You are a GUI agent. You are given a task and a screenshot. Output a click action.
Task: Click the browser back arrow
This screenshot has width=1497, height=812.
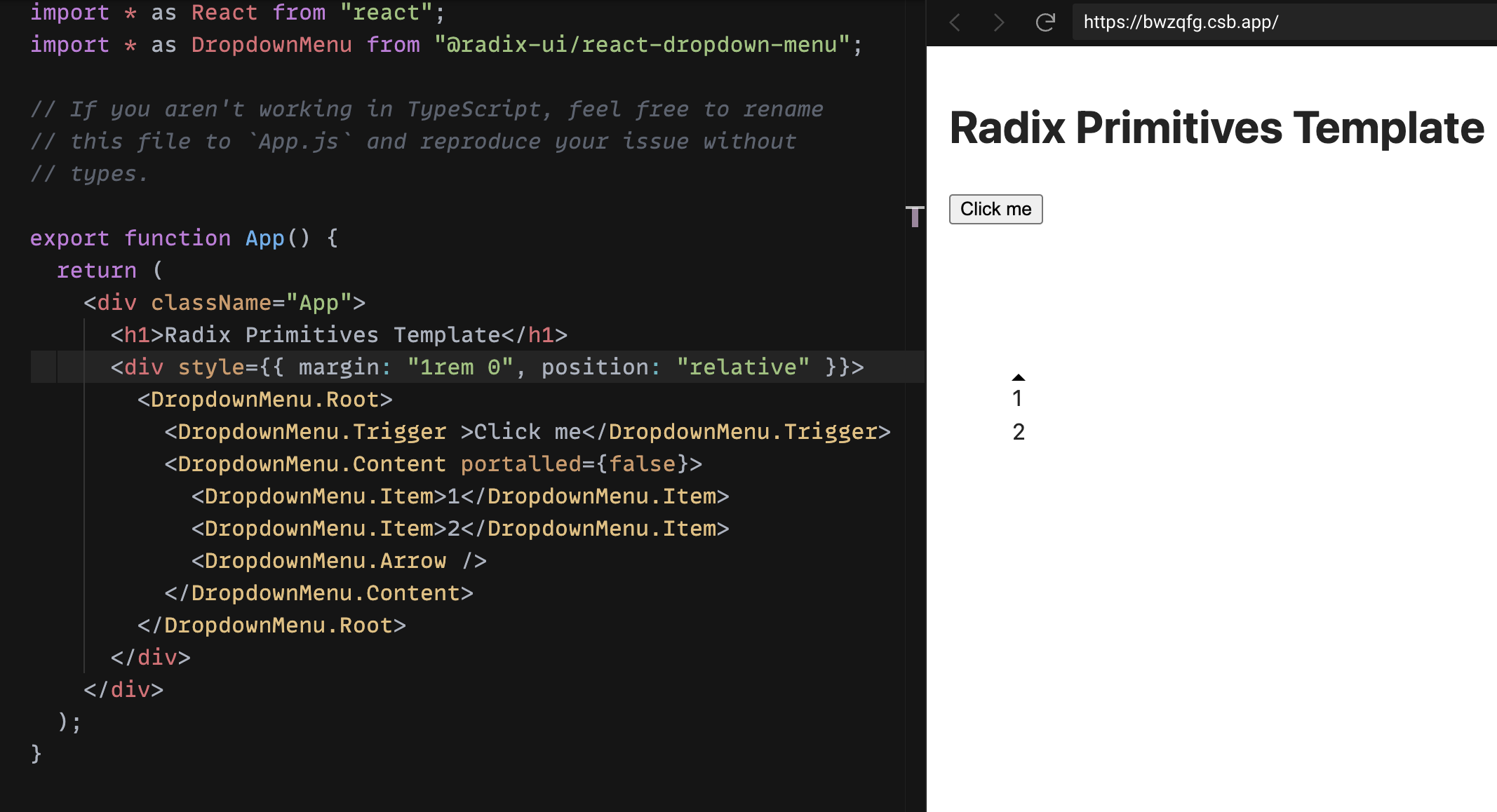(x=955, y=22)
